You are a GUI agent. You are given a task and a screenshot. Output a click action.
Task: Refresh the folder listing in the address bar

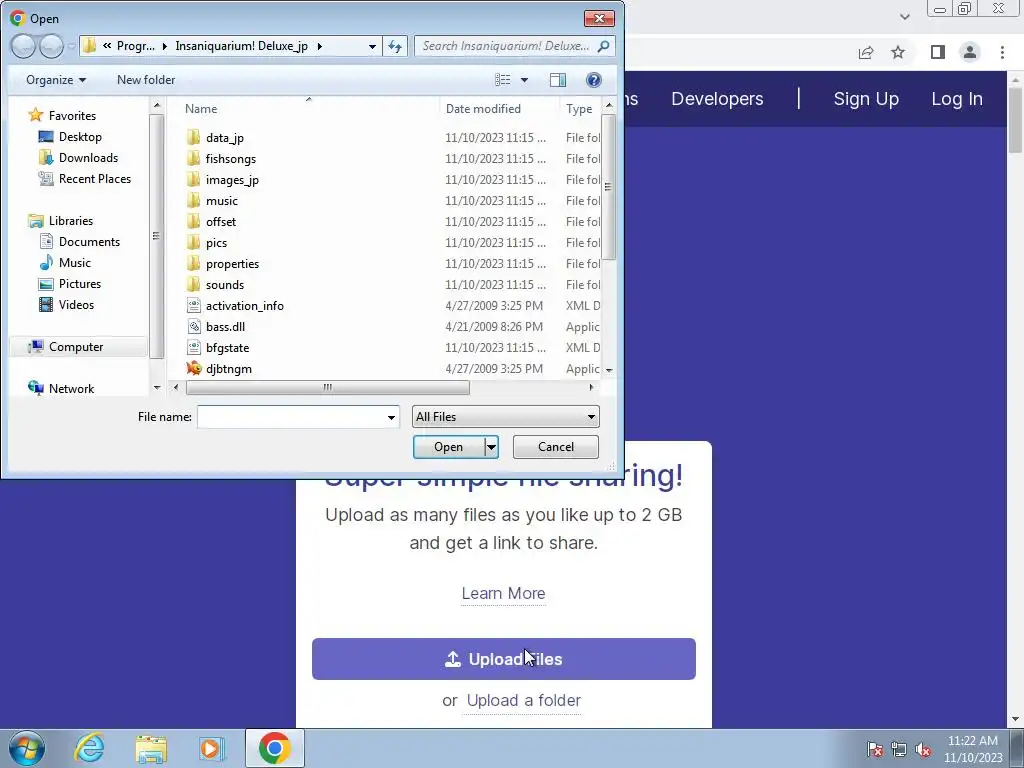tap(395, 46)
